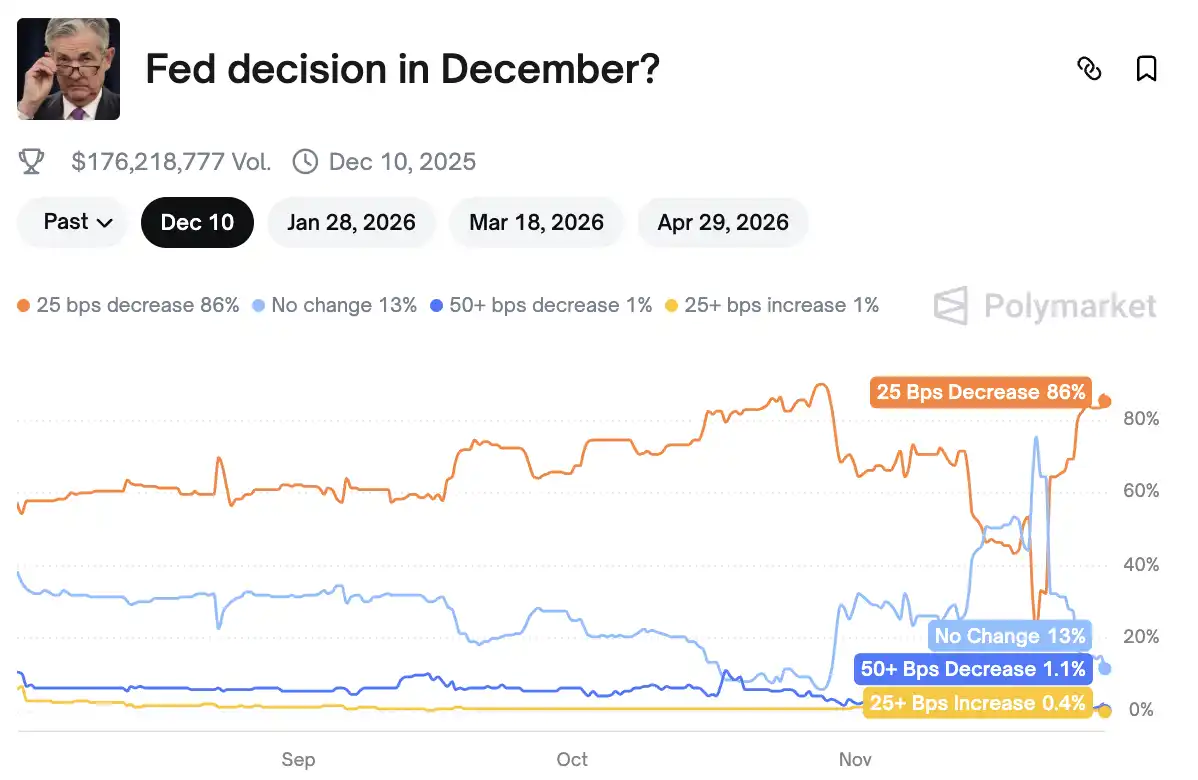1198x780 pixels.
Task: Bookmark this market
Action: 1146,68
